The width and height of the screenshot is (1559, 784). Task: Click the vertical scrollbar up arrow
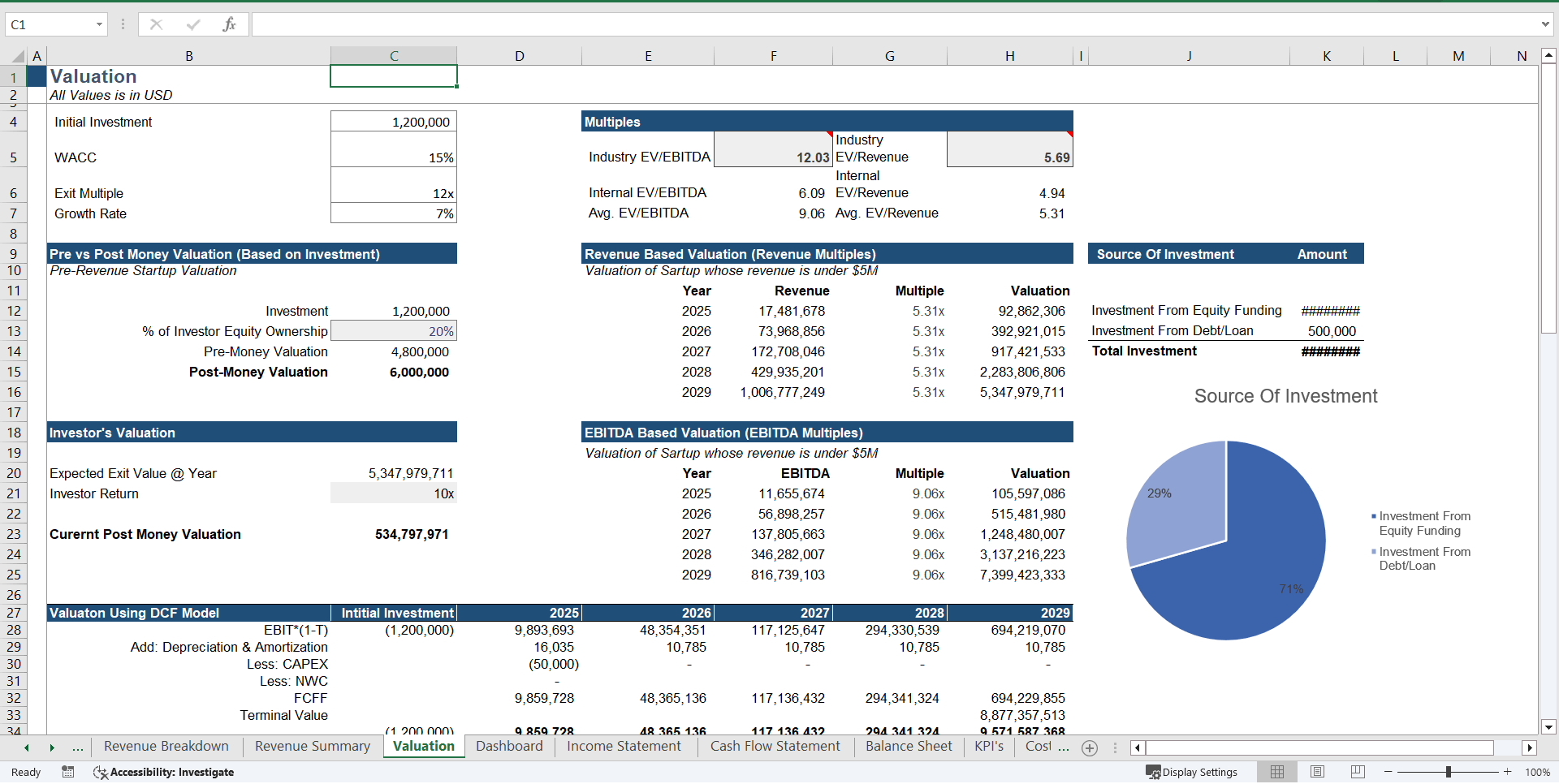pos(1548,56)
